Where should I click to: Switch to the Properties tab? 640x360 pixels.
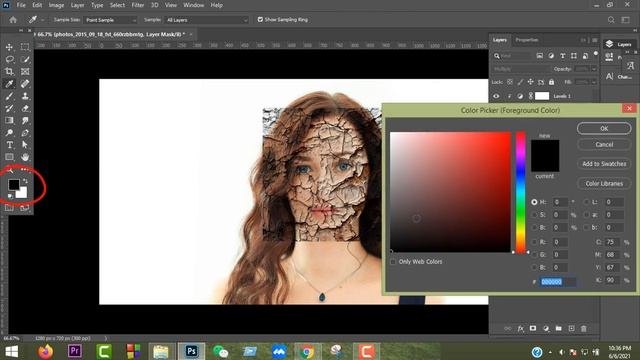pos(527,40)
